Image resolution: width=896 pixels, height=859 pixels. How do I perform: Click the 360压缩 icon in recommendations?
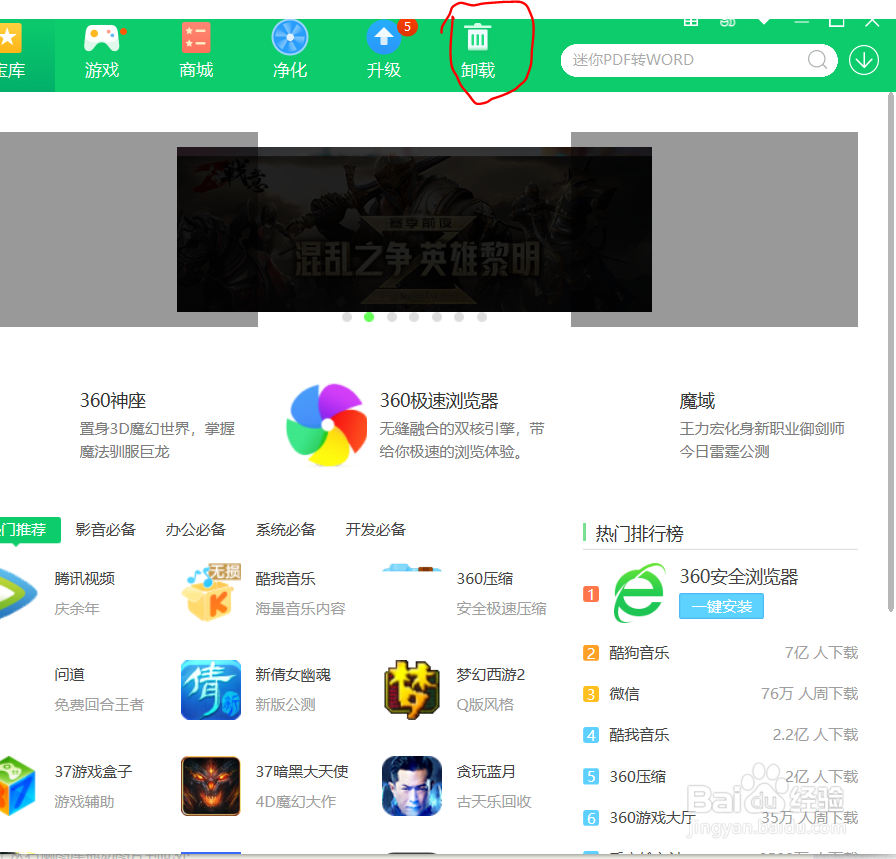tap(412, 568)
